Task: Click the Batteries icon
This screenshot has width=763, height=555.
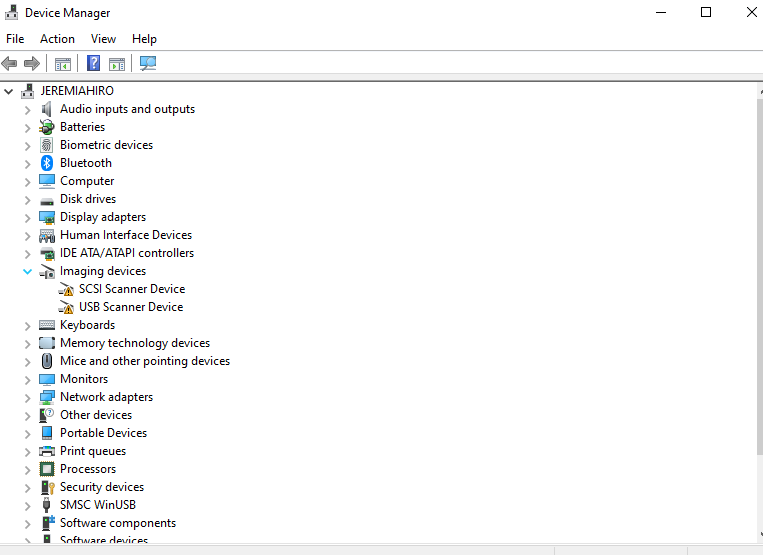Action: pos(47,127)
